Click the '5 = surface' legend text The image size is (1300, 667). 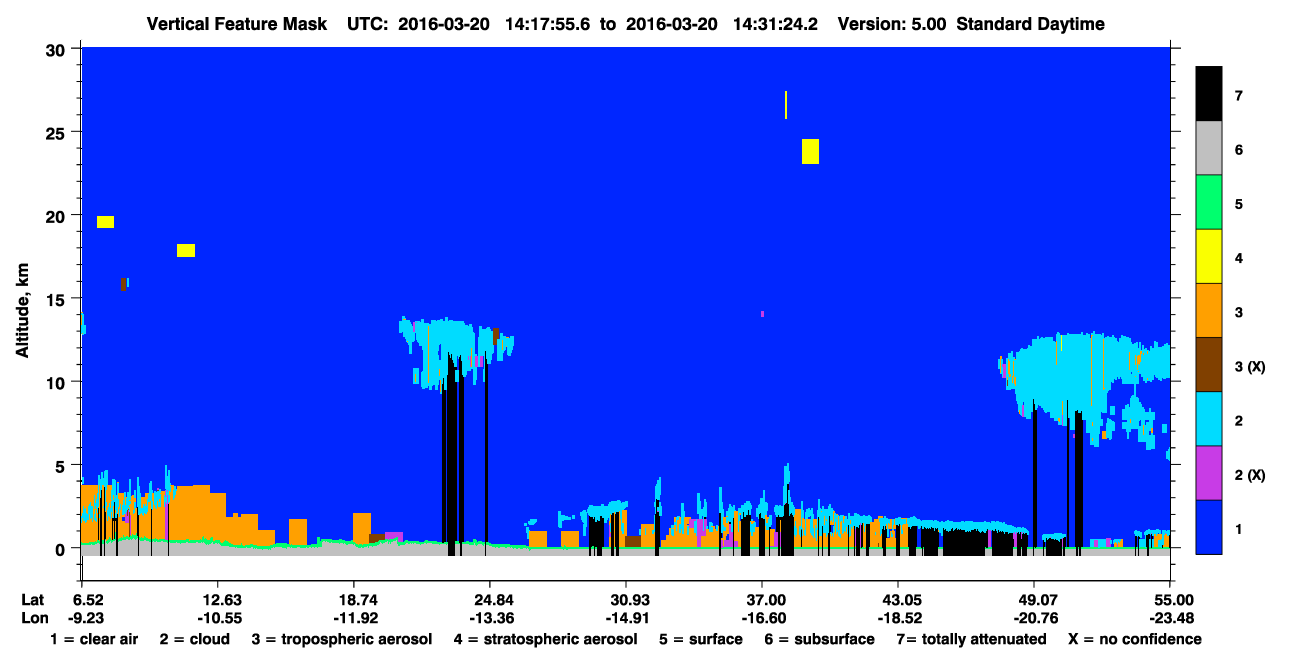(701, 639)
